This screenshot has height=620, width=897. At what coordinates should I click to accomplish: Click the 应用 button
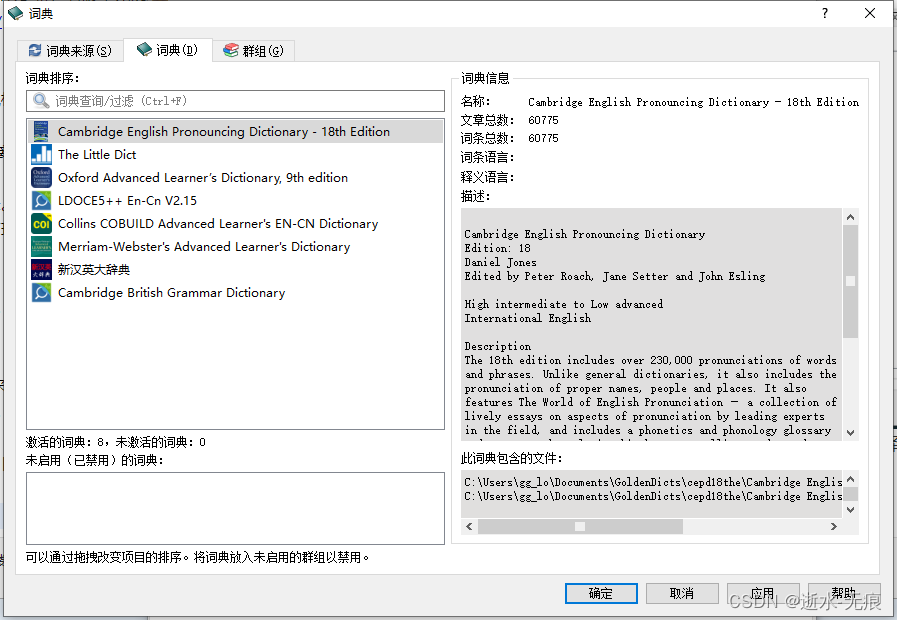pyautogui.click(x=762, y=592)
